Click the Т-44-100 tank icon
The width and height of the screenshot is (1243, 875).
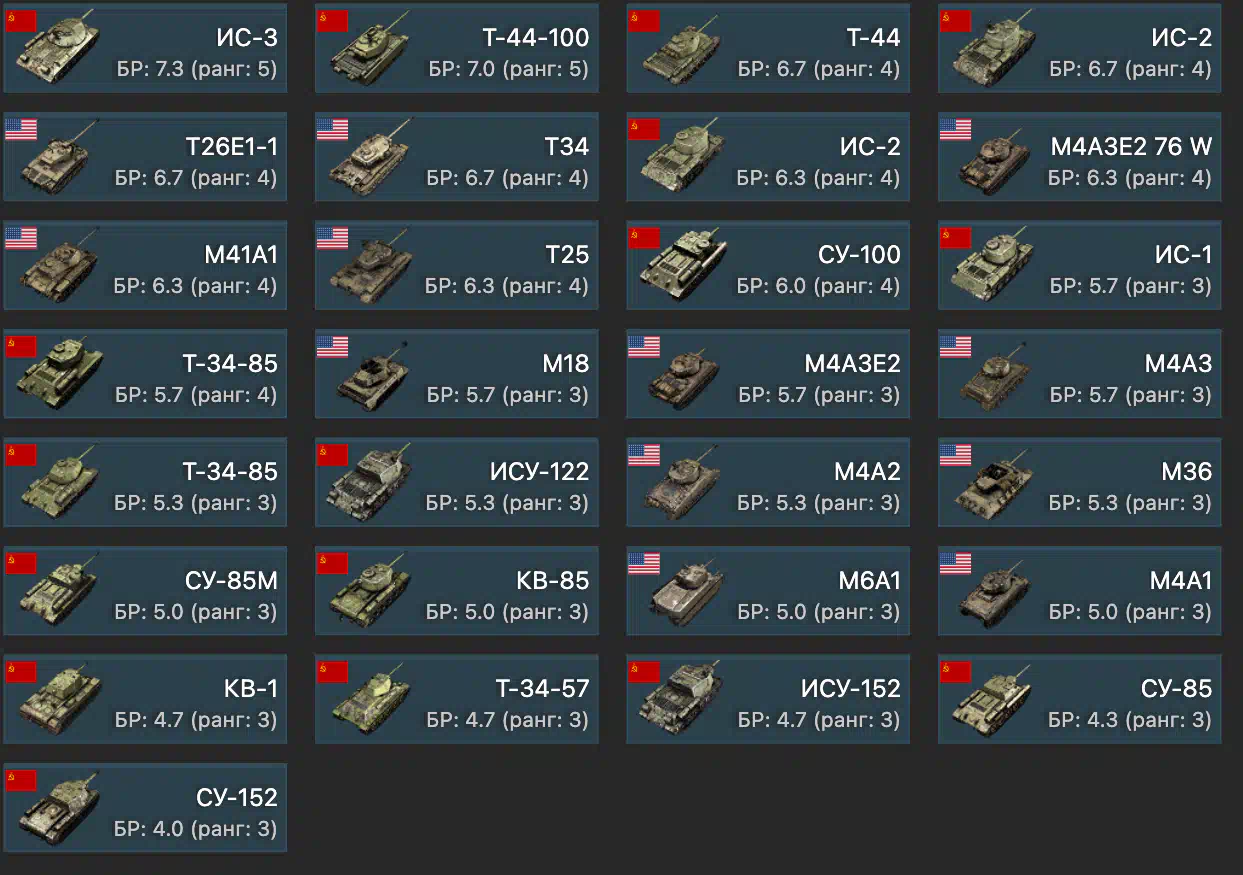tap(372, 52)
